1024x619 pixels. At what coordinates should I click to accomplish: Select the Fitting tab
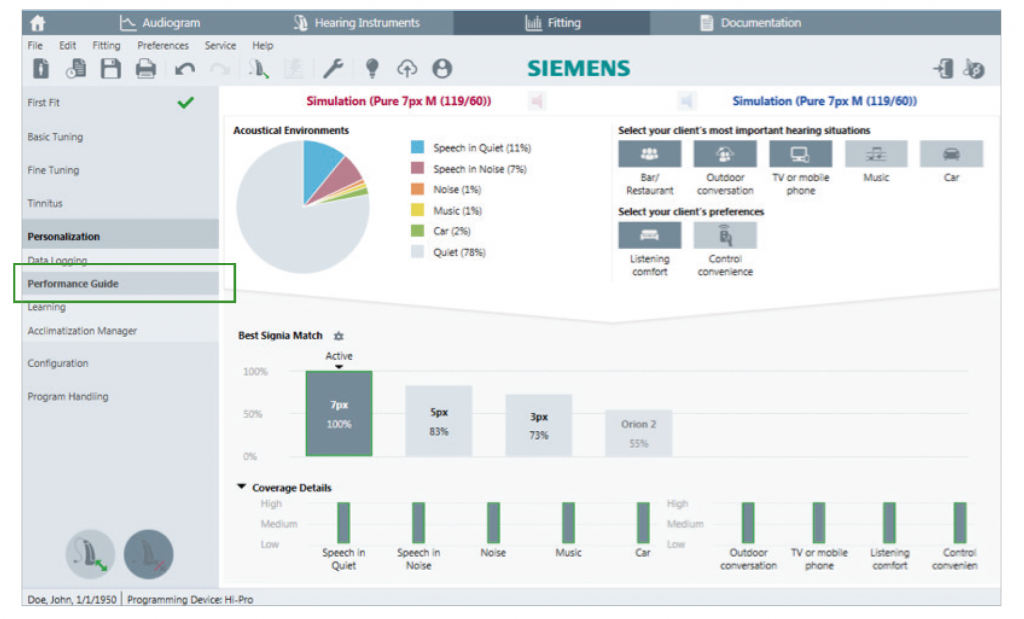pos(552,23)
